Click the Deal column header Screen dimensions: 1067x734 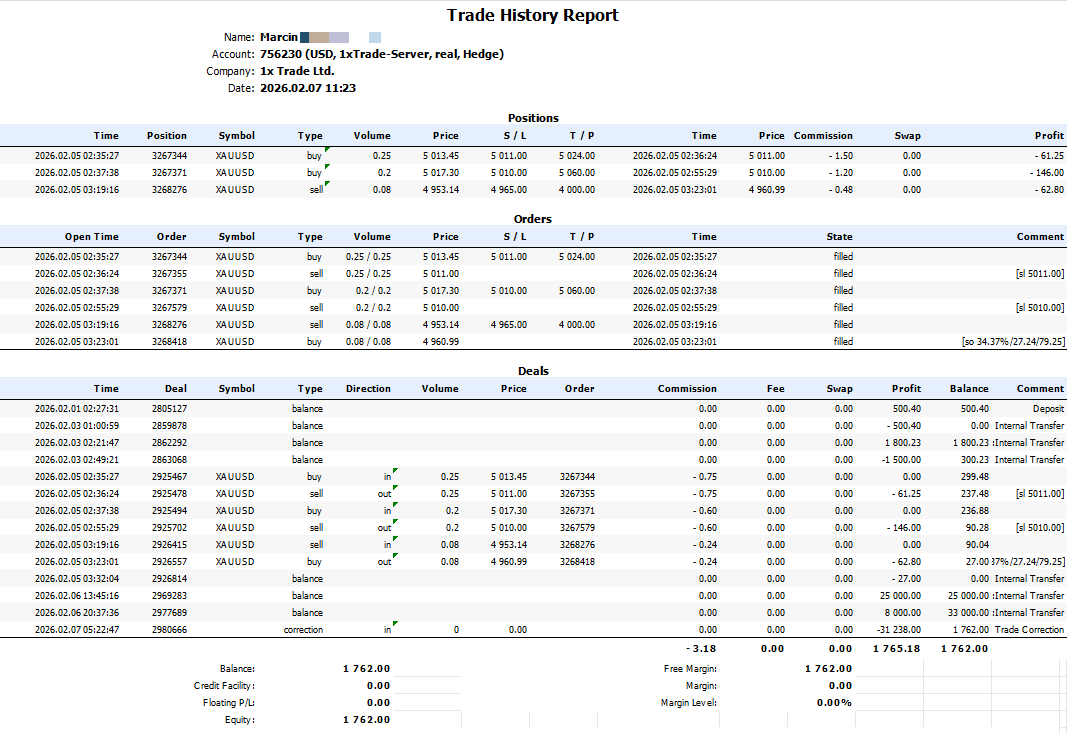point(176,389)
